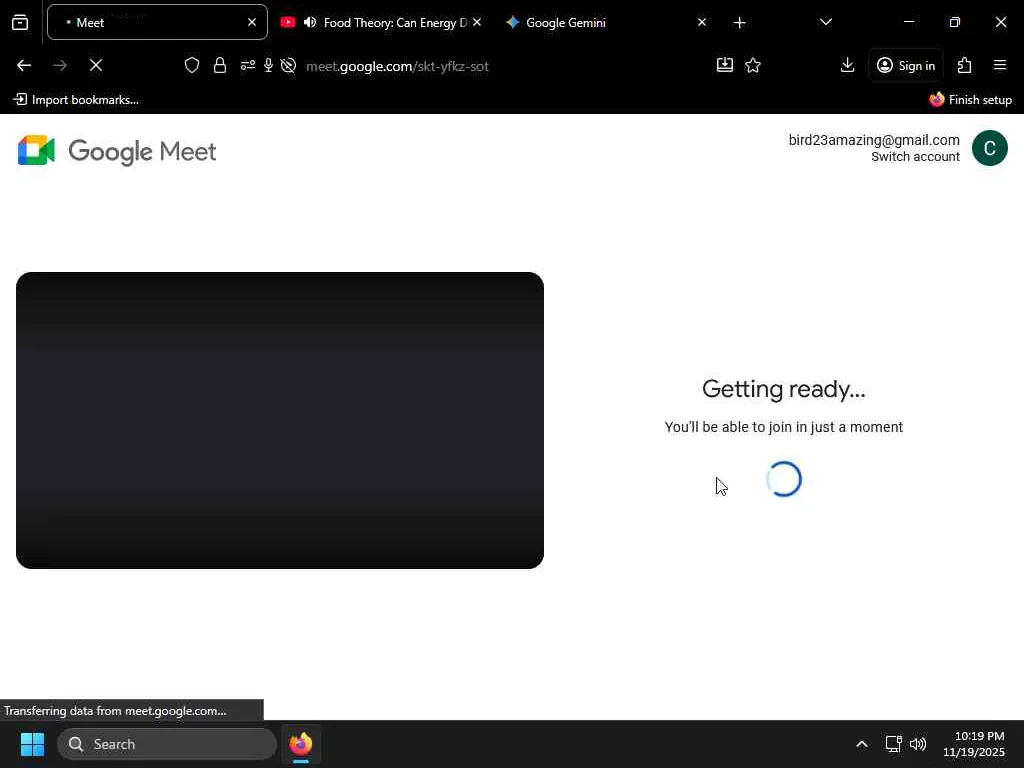Mute the Food Theory tab audio icon

310,22
